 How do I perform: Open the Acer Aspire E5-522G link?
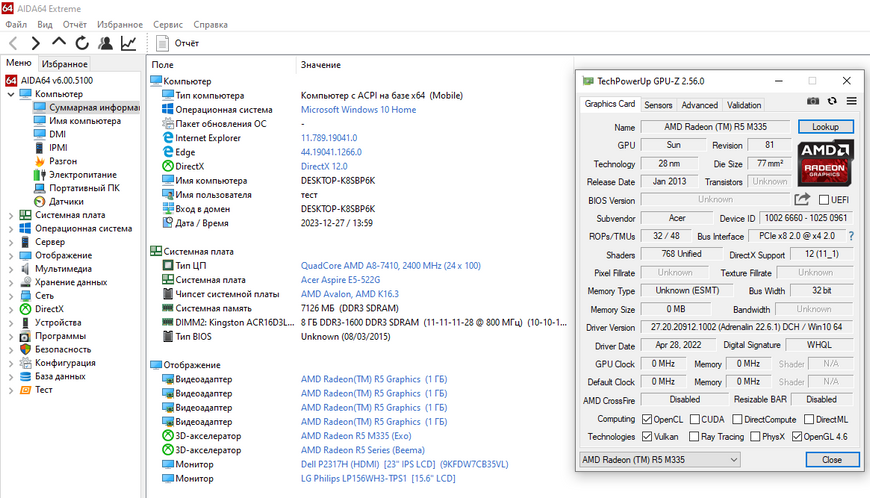click(340, 280)
